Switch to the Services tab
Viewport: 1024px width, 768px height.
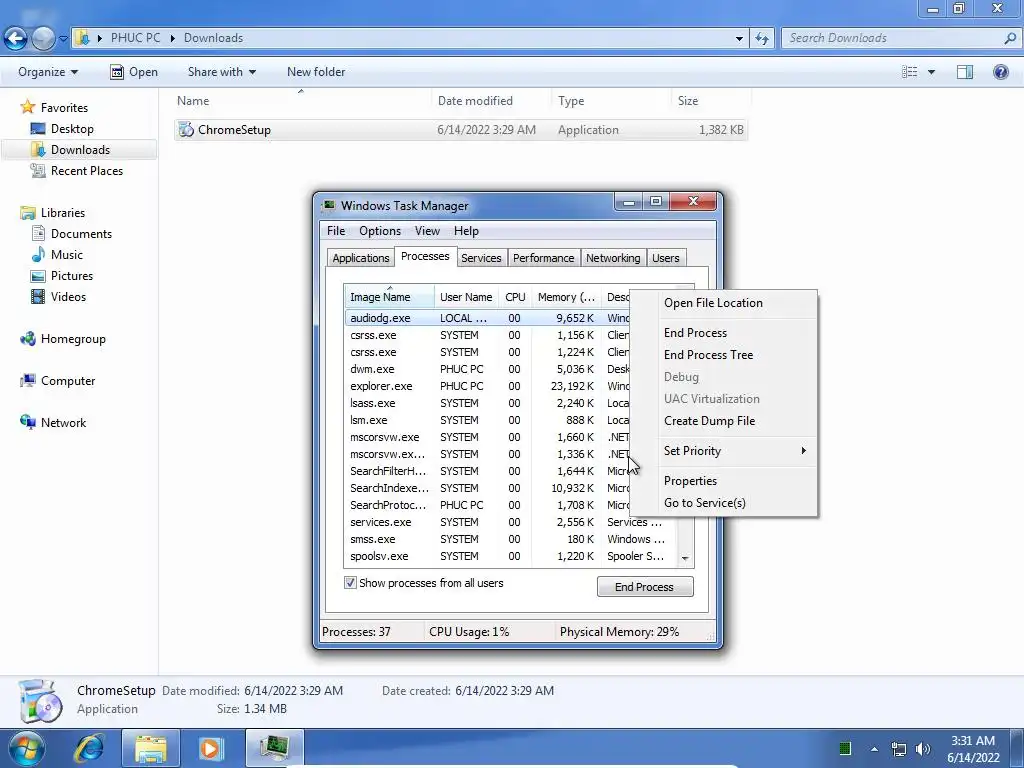coord(481,258)
